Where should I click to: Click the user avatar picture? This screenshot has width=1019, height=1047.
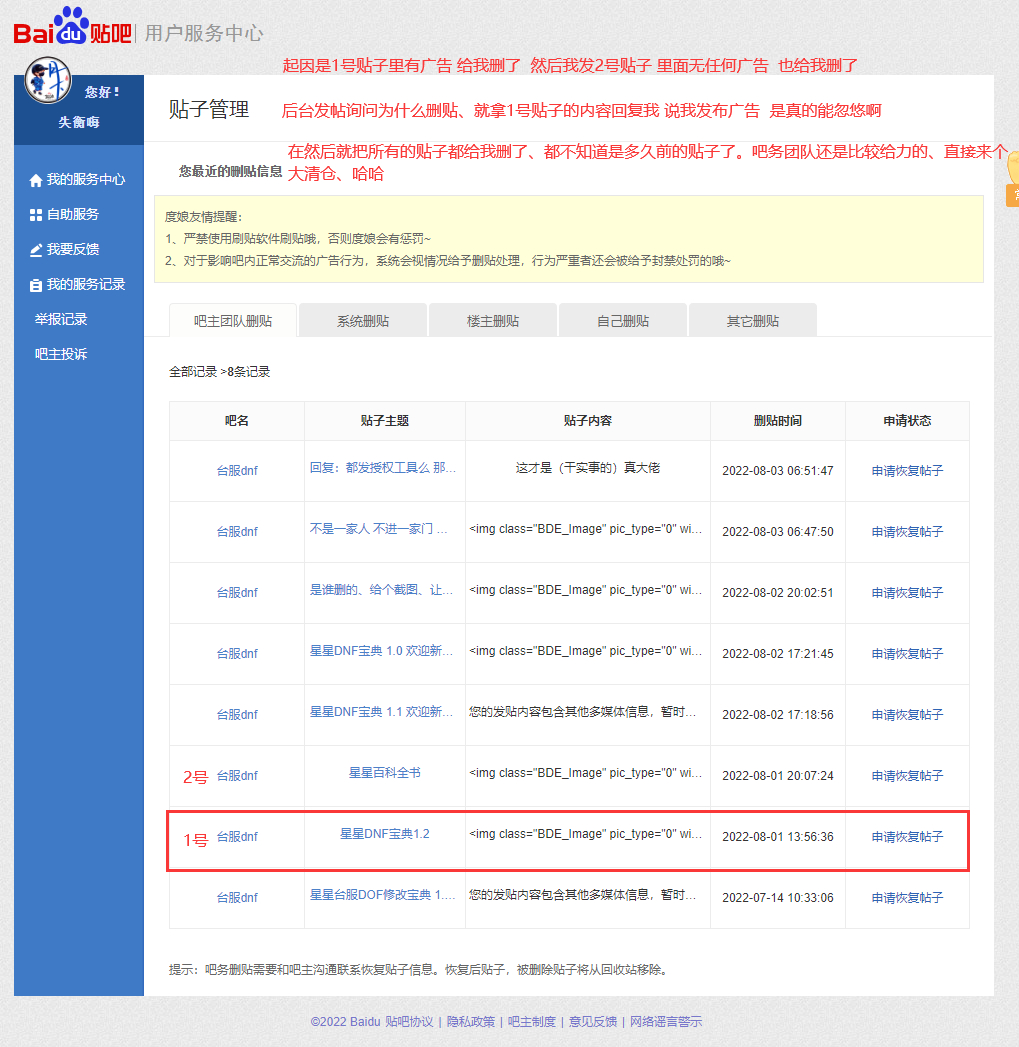tap(48, 81)
